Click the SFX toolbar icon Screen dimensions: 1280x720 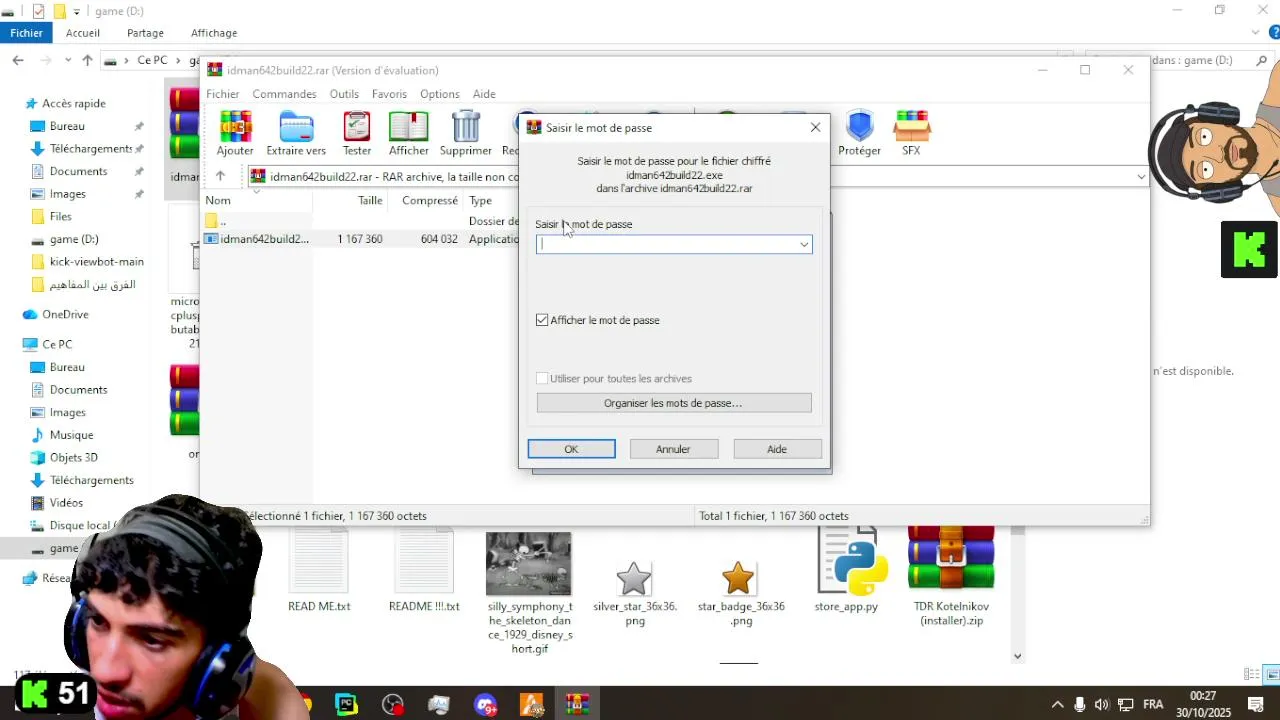point(911,133)
